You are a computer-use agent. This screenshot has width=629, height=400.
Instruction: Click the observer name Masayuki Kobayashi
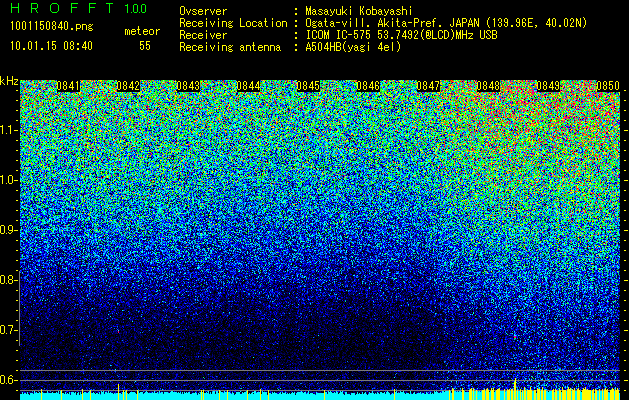click(359, 11)
